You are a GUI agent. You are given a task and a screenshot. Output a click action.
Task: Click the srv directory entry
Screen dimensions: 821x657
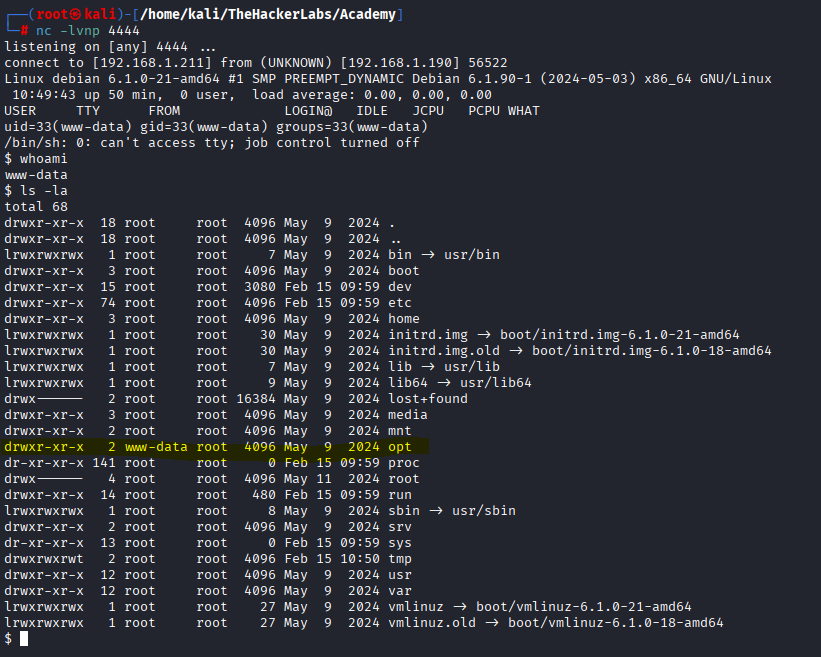(400, 526)
